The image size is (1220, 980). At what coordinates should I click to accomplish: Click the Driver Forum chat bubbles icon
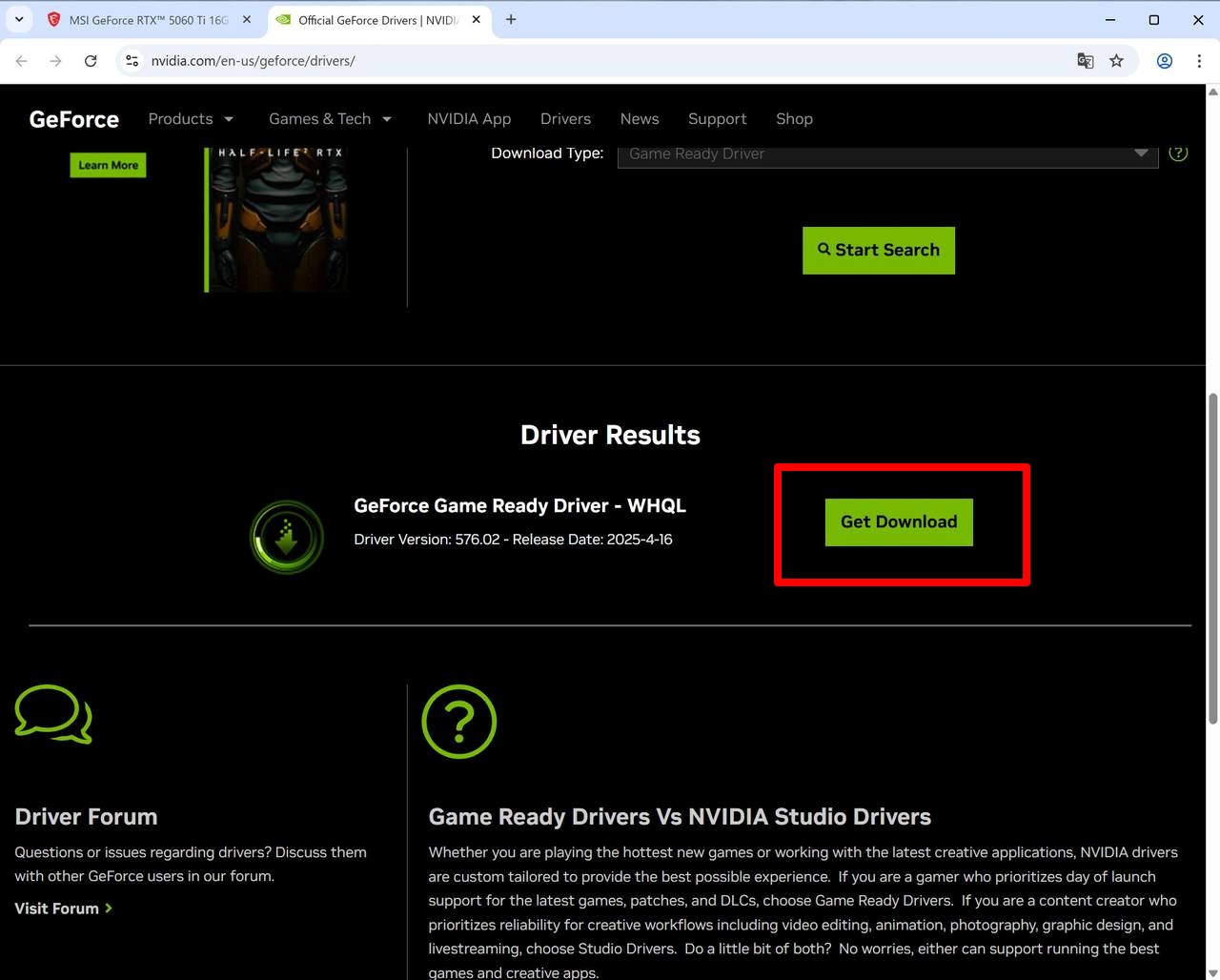(x=53, y=714)
